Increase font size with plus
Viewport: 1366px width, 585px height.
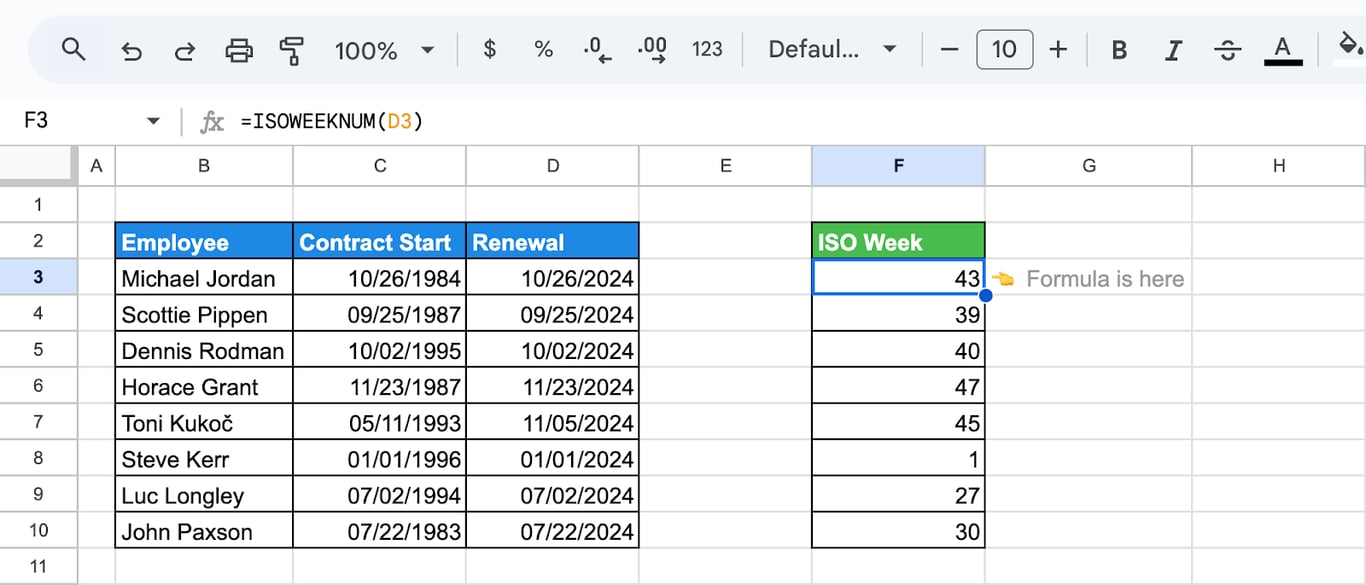click(x=1058, y=49)
